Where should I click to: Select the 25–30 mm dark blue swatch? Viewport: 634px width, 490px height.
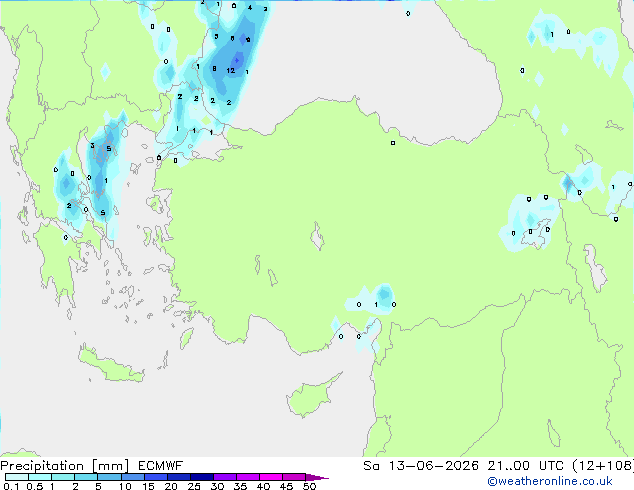click(x=202, y=477)
